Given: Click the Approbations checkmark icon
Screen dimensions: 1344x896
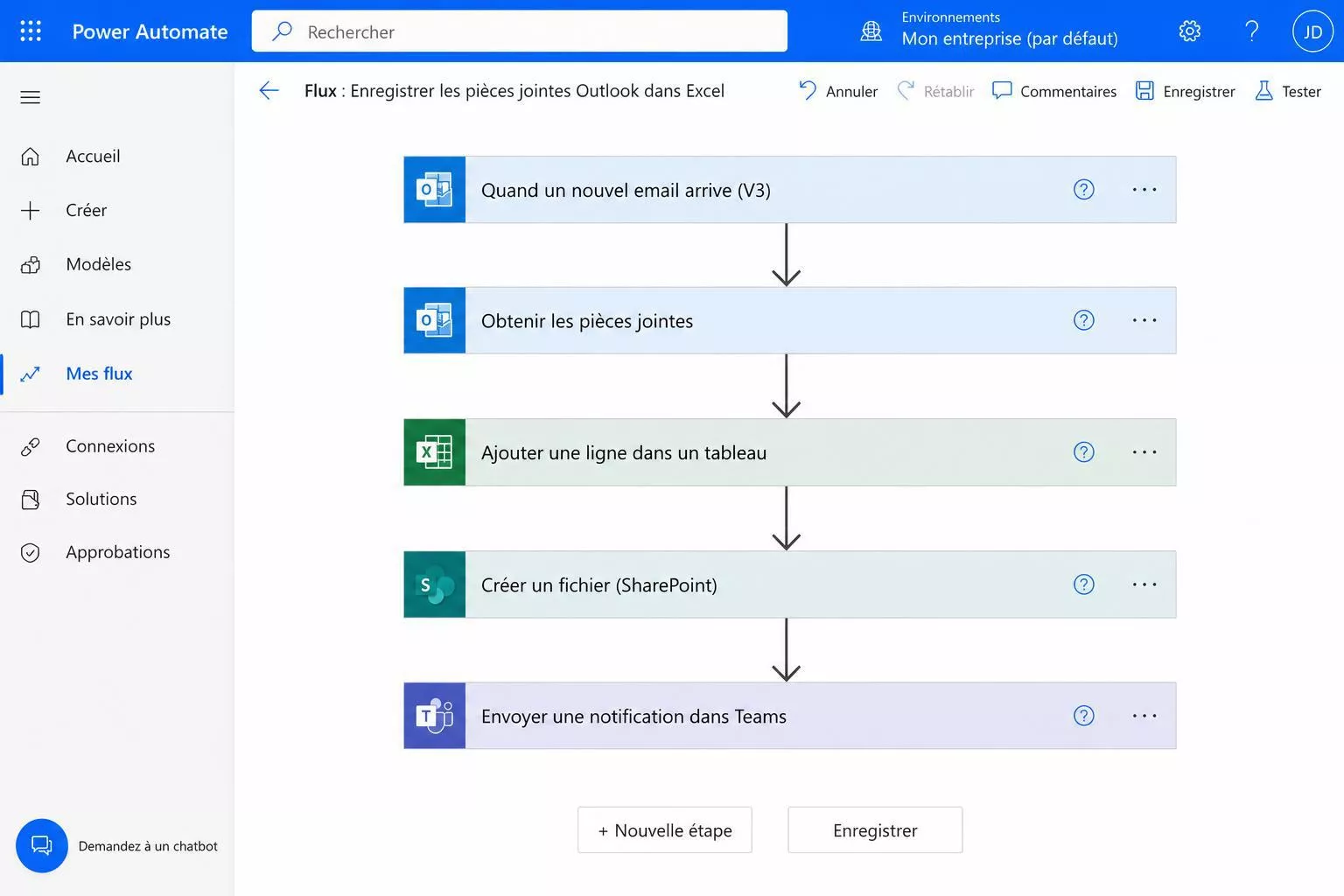Looking at the screenshot, I should click(31, 553).
